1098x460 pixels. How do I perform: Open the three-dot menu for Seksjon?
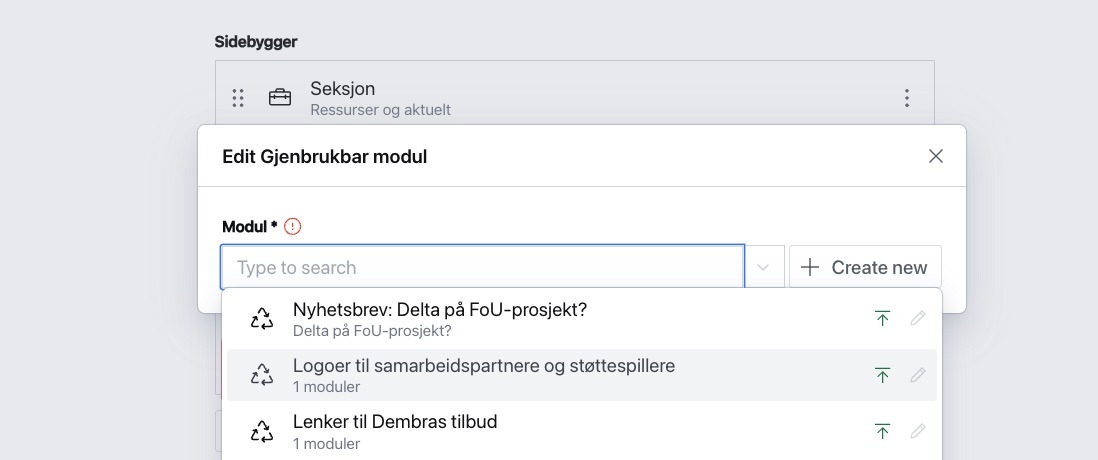(x=907, y=98)
